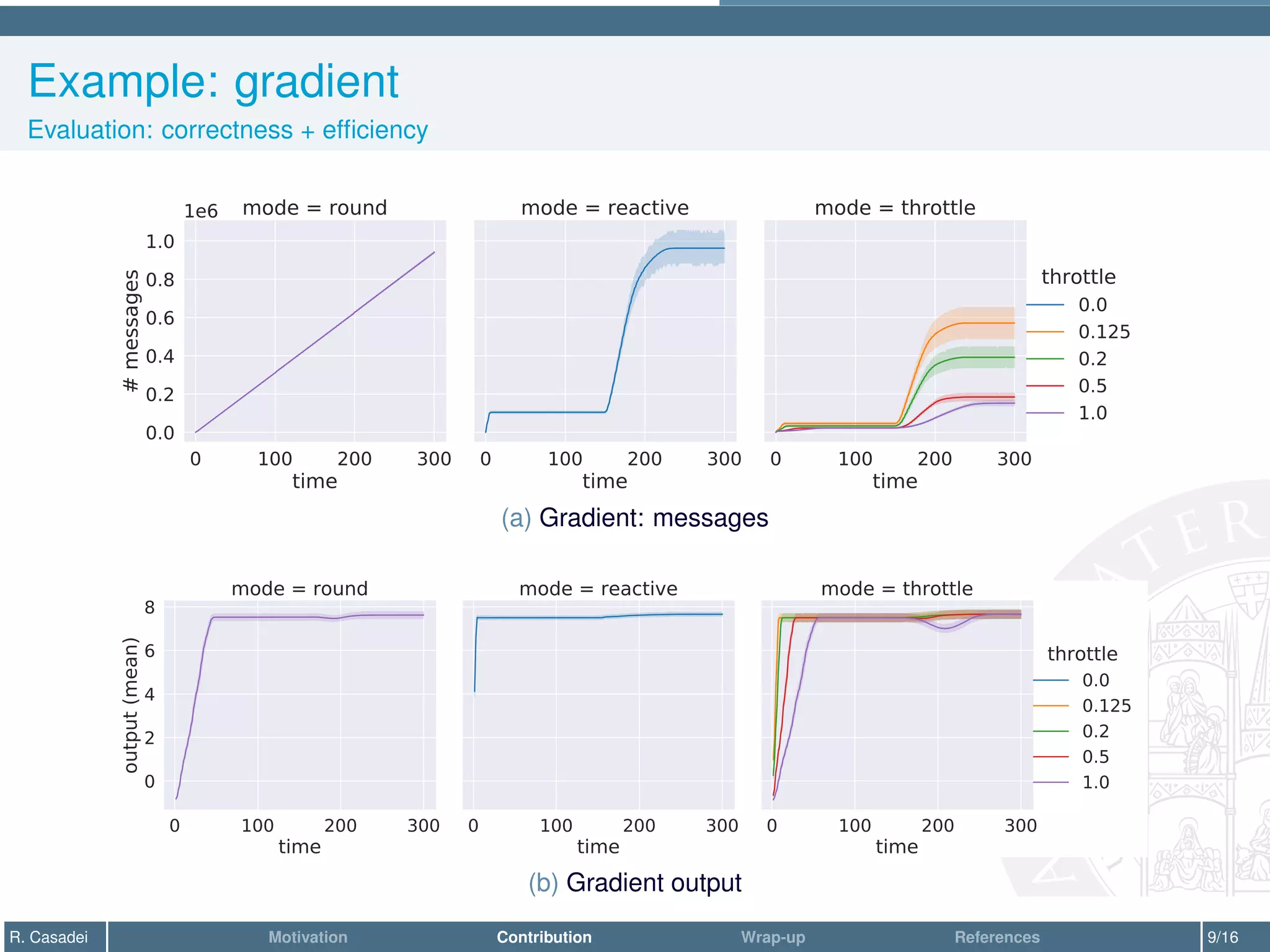Click the Example: gradient slide title

tap(213, 81)
